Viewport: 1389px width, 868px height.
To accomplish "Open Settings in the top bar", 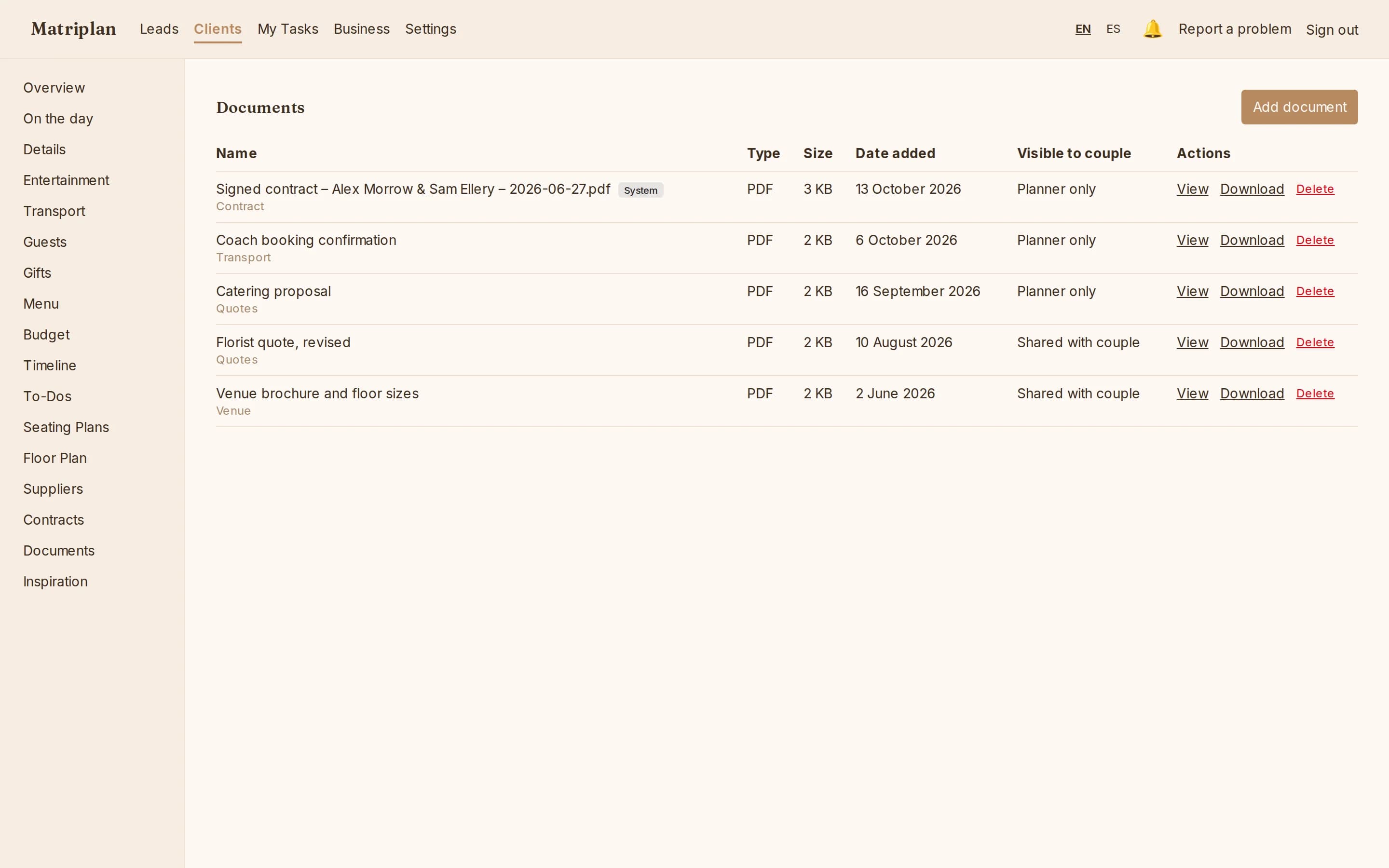I will (x=431, y=29).
